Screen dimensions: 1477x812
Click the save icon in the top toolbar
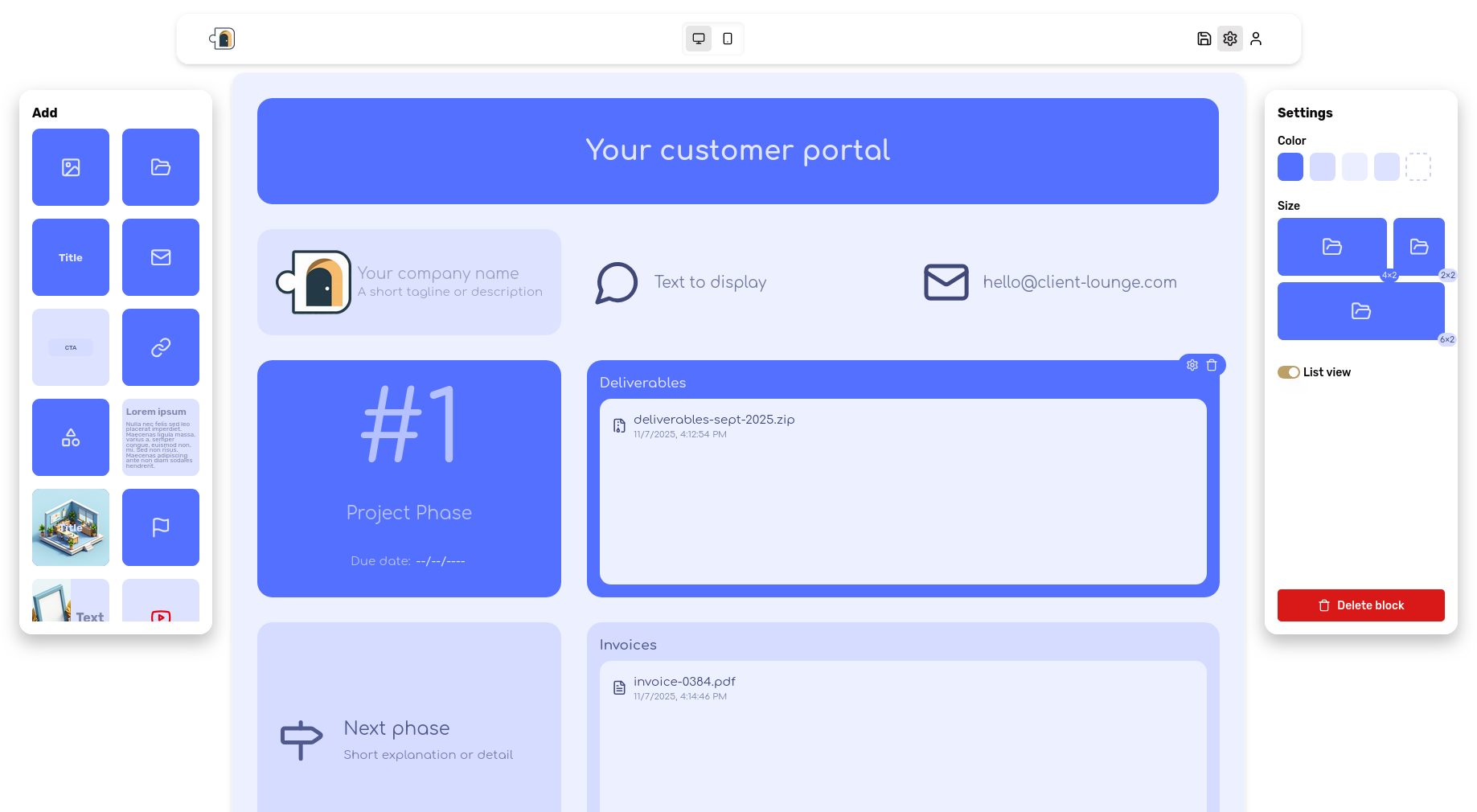[x=1204, y=38]
